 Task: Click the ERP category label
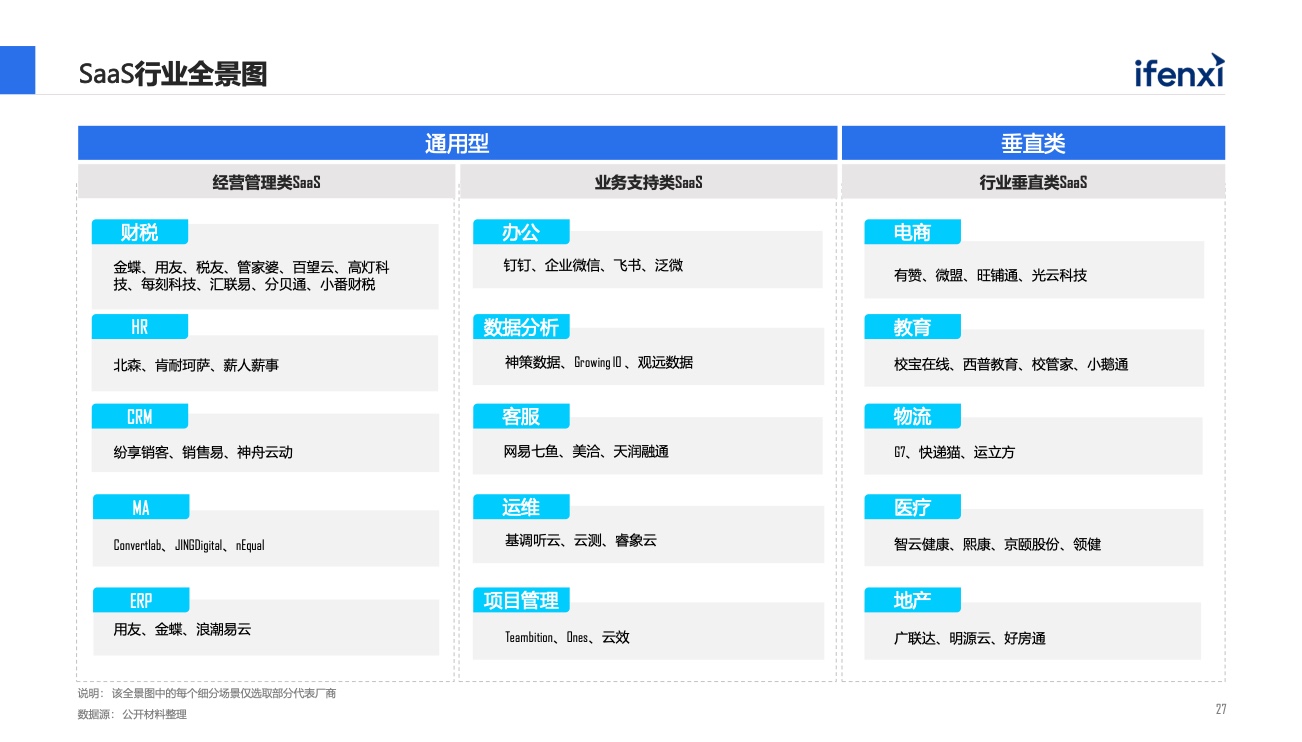coord(141,601)
